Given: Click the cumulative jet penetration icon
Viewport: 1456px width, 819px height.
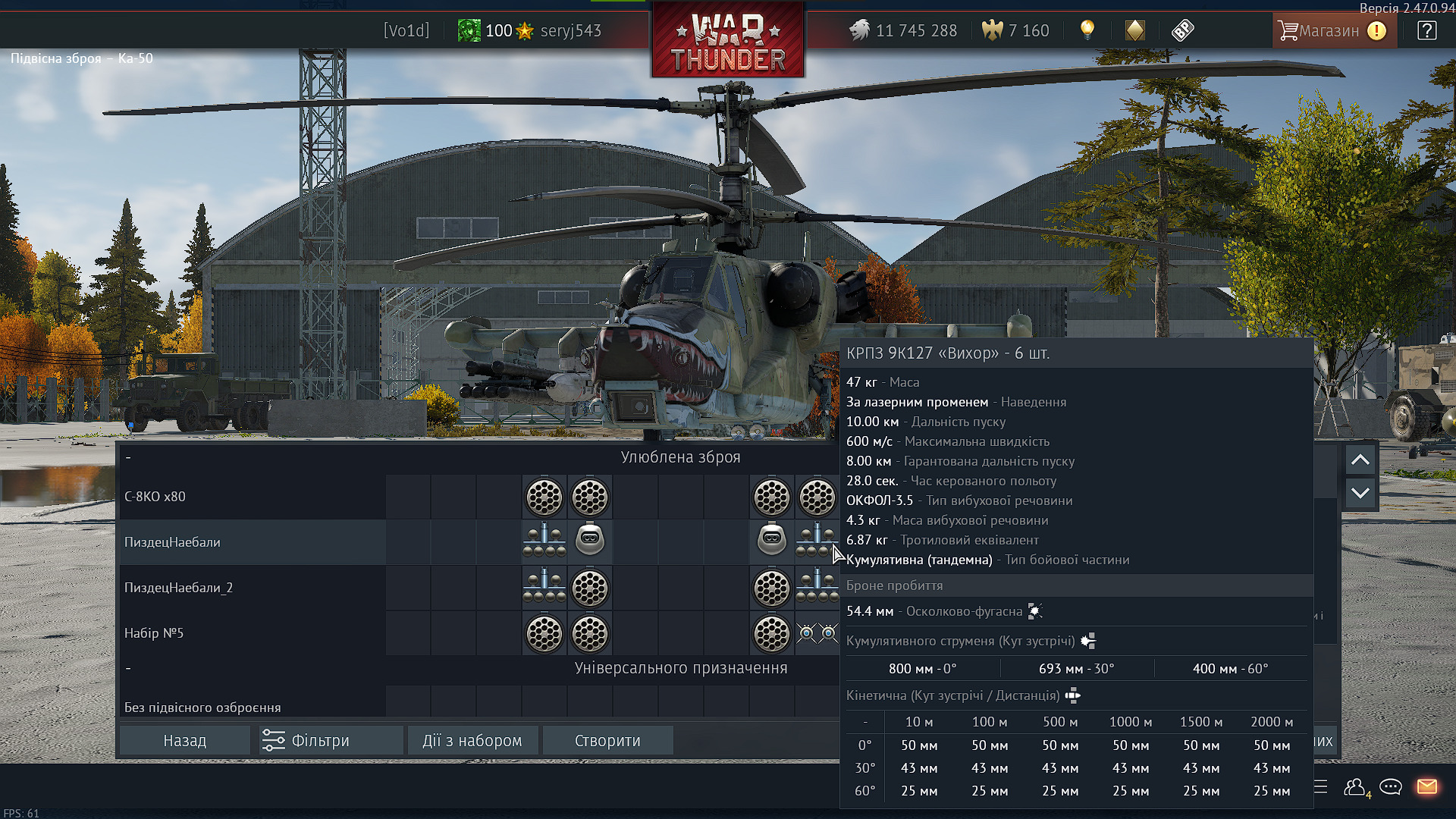Looking at the screenshot, I should (x=1088, y=642).
